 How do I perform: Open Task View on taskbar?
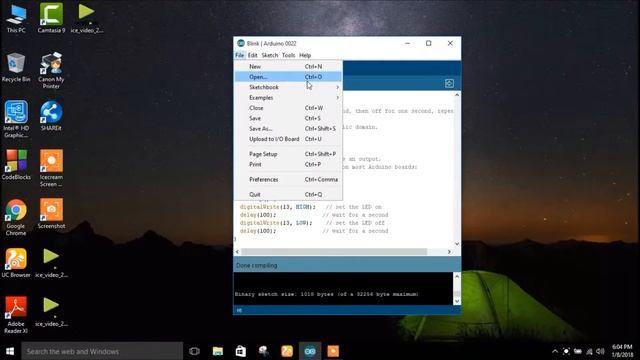[195, 351]
